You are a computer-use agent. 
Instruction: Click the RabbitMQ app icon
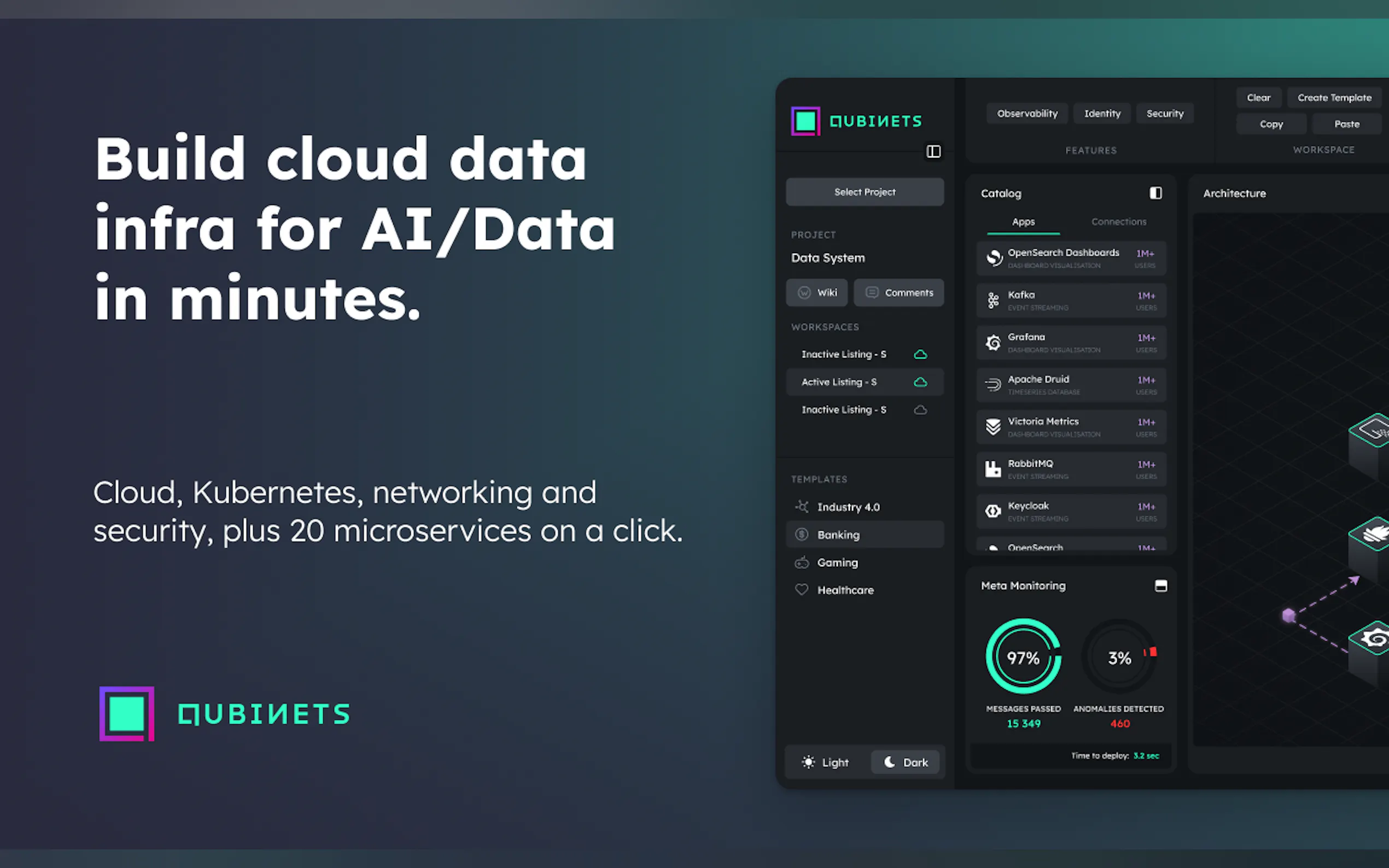(x=993, y=469)
